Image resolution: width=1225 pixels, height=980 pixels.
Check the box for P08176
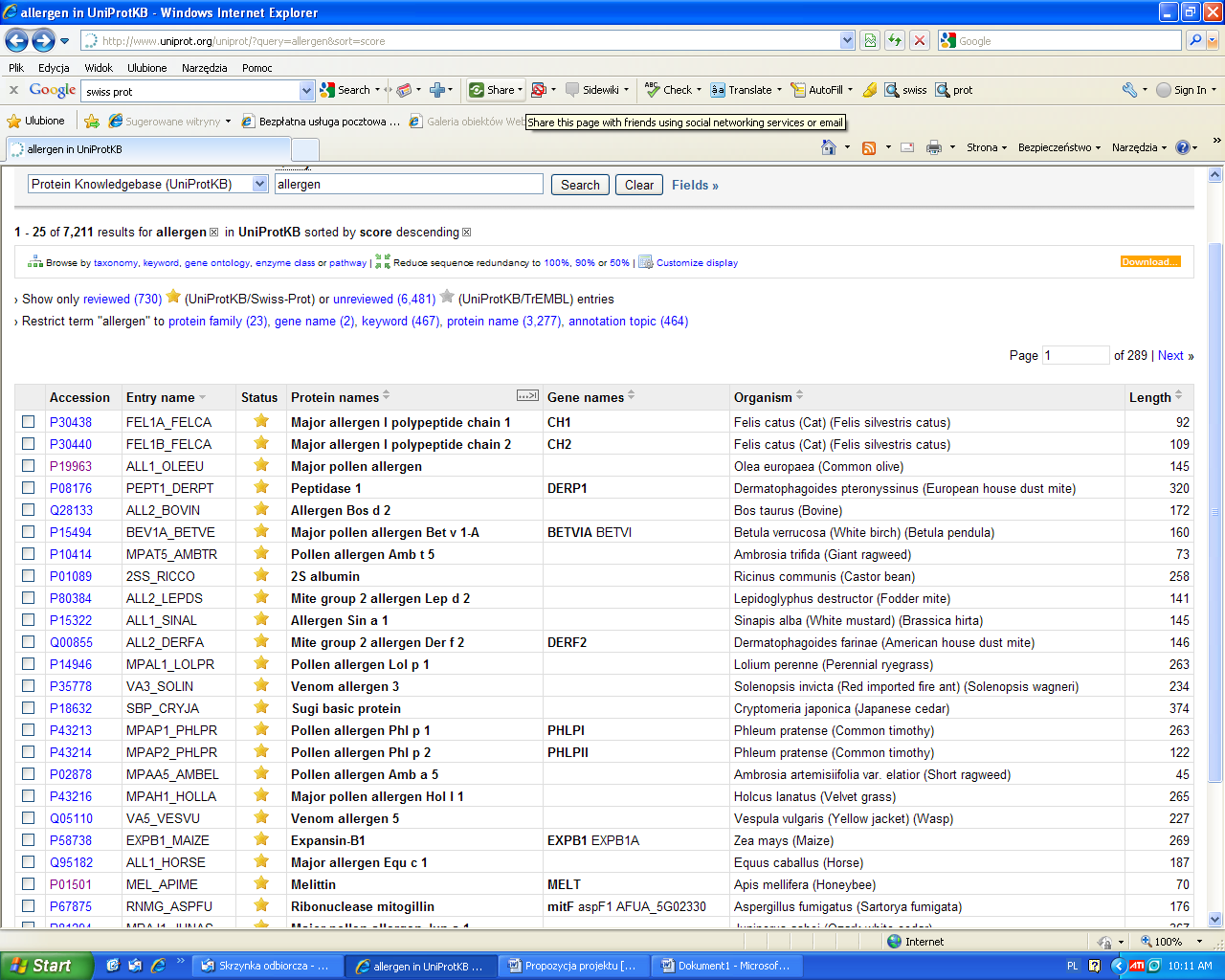click(29, 488)
